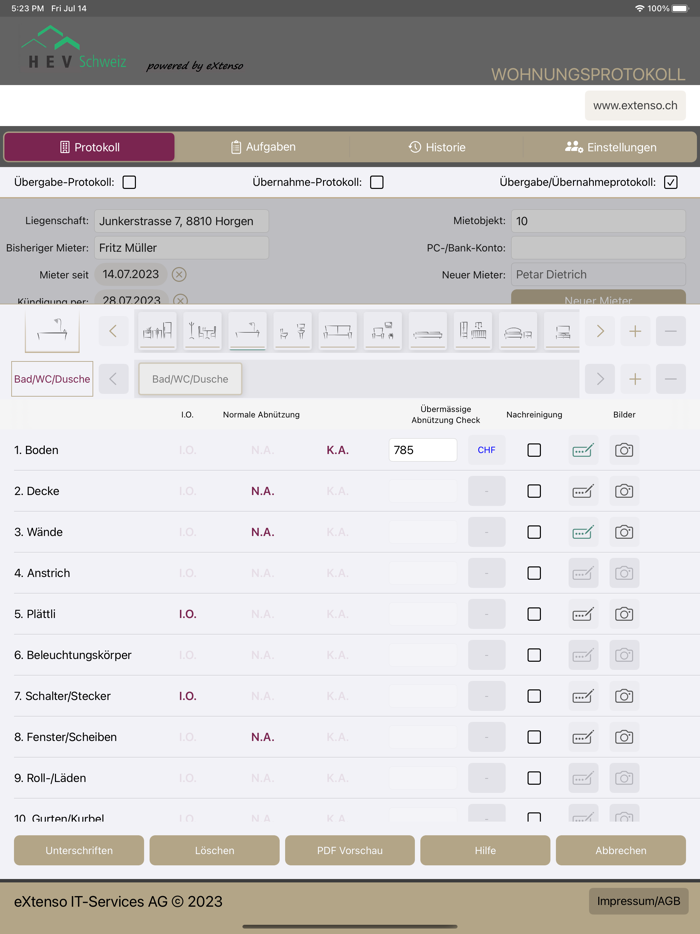Tick Nachreinigung for Decke

pos(534,491)
